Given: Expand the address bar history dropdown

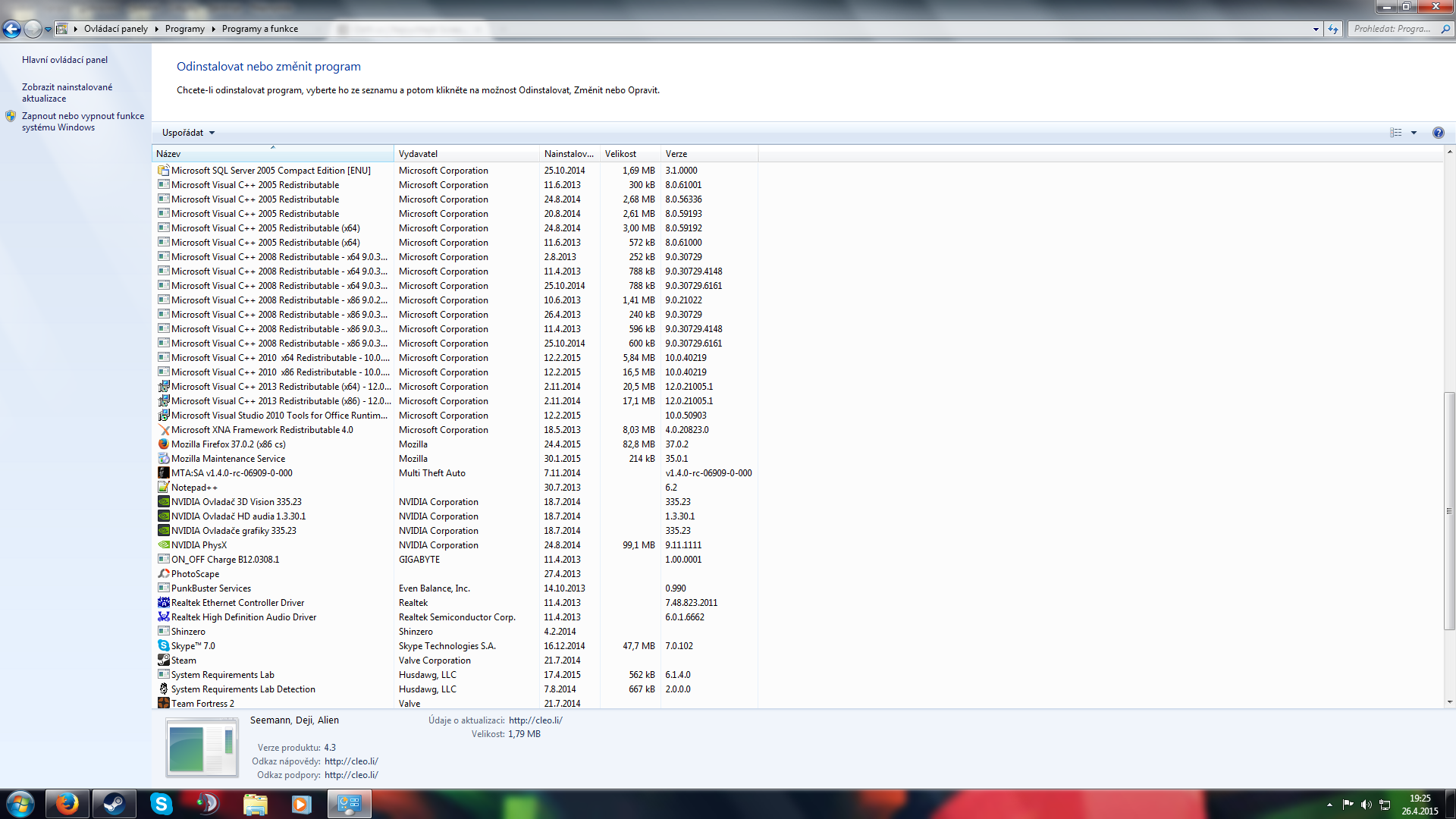Looking at the screenshot, I should pyautogui.click(x=1316, y=29).
